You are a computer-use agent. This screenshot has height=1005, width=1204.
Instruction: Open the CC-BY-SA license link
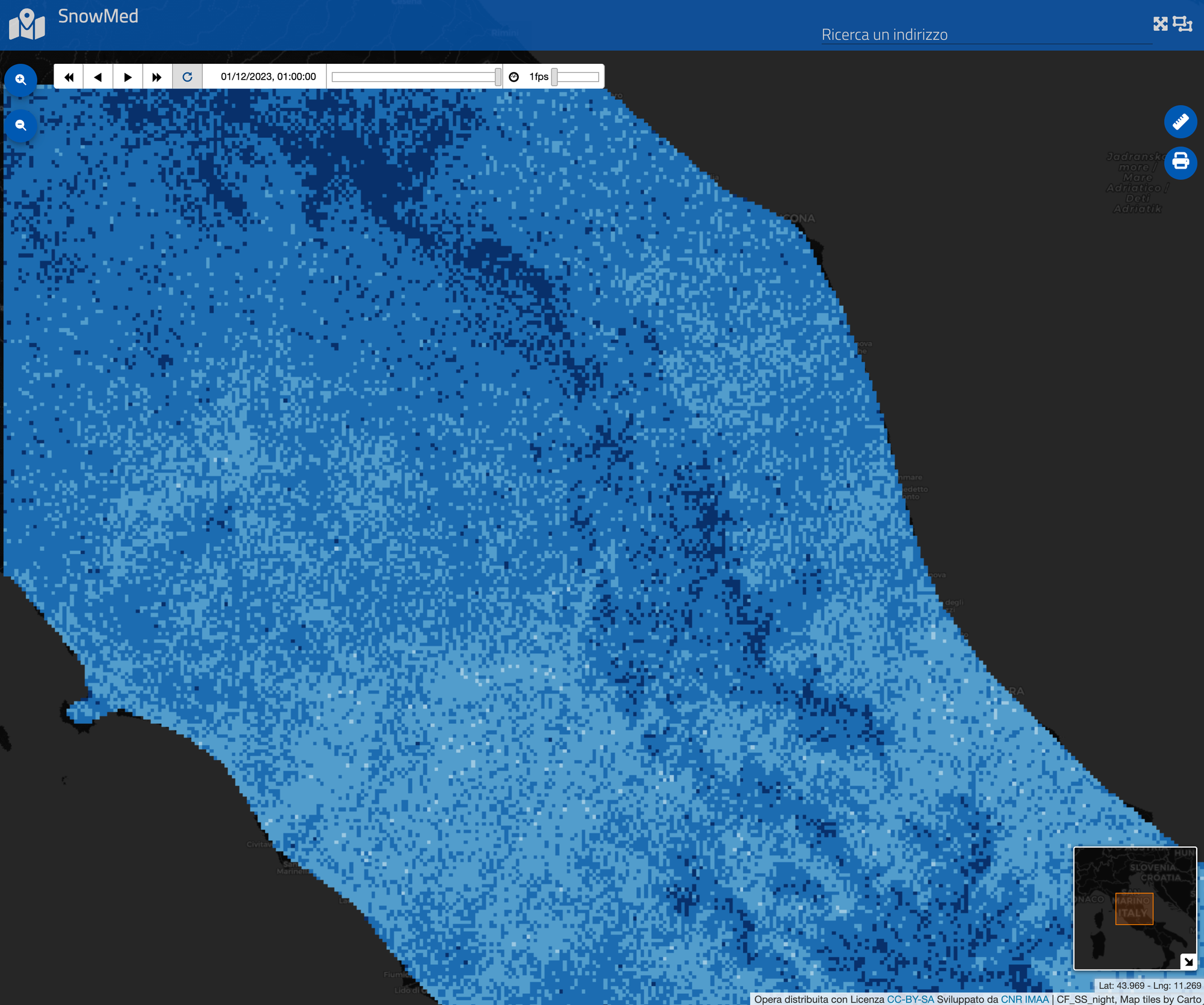(x=910, y=999)
